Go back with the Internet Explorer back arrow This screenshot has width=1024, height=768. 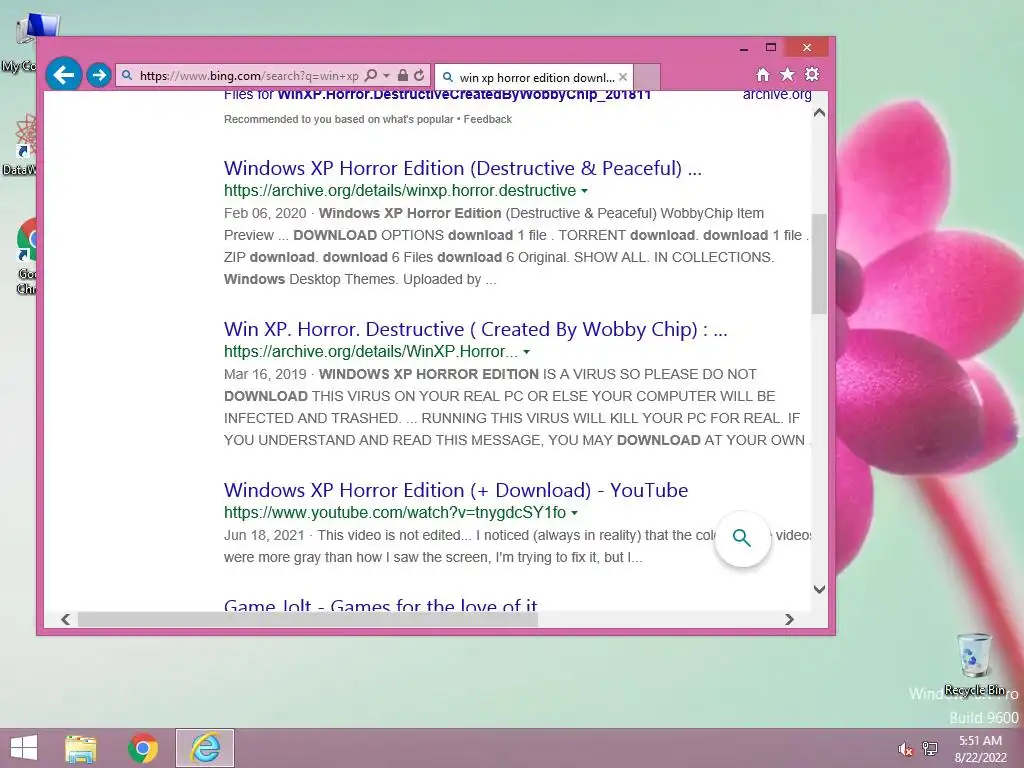pyautogui.click(x=63, y=75)
